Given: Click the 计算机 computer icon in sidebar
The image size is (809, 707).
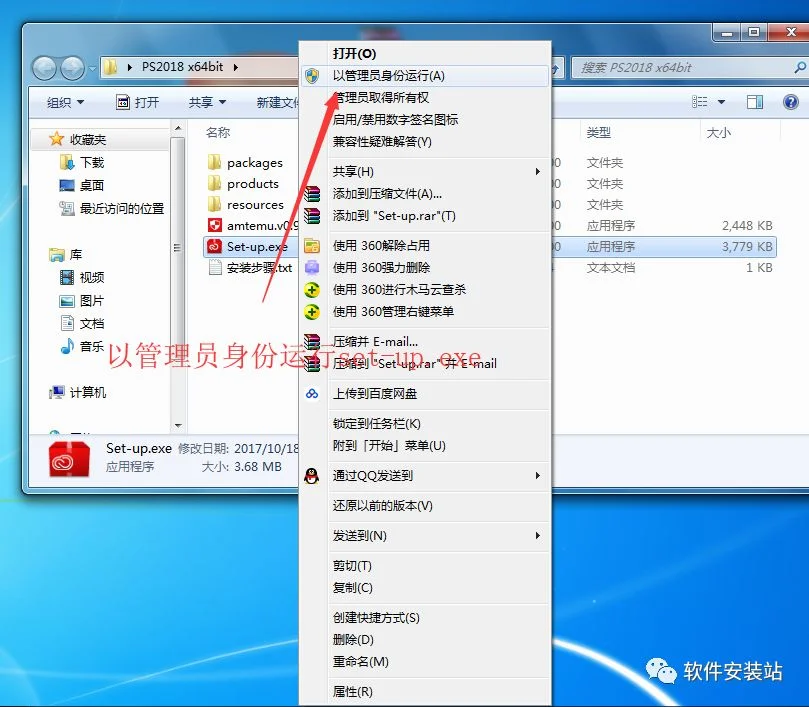Looking at the screenshot, I should coord(56,392).
